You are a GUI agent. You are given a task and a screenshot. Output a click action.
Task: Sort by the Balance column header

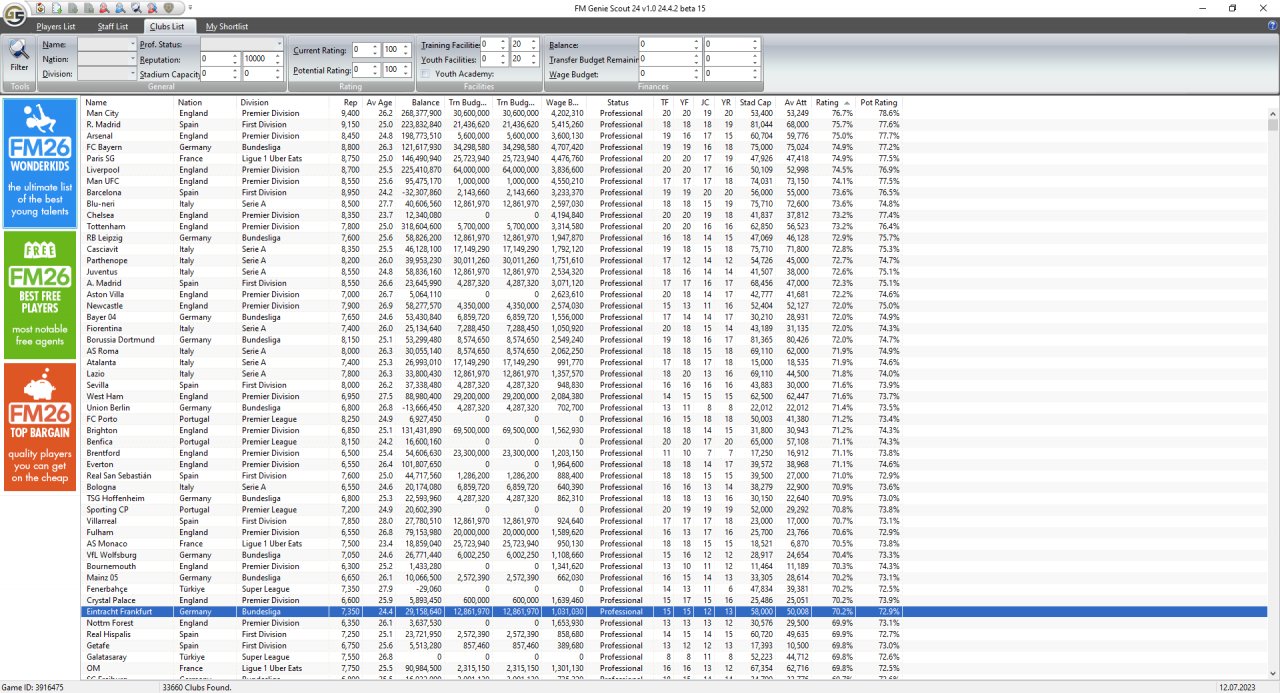pyautogui.click(x=421, y=102)
